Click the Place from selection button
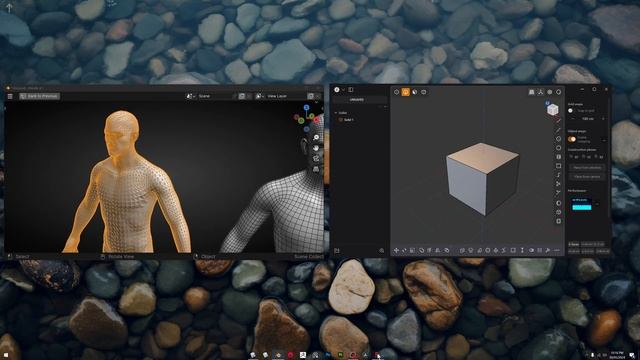Screen dimensions: 640x360 coord(587,168)
